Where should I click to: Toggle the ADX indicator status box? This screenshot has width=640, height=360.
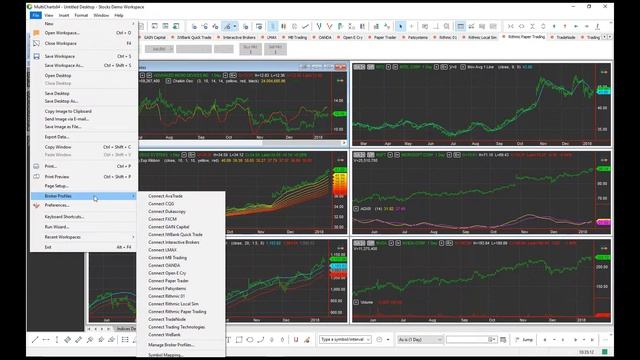click(356, 209)
